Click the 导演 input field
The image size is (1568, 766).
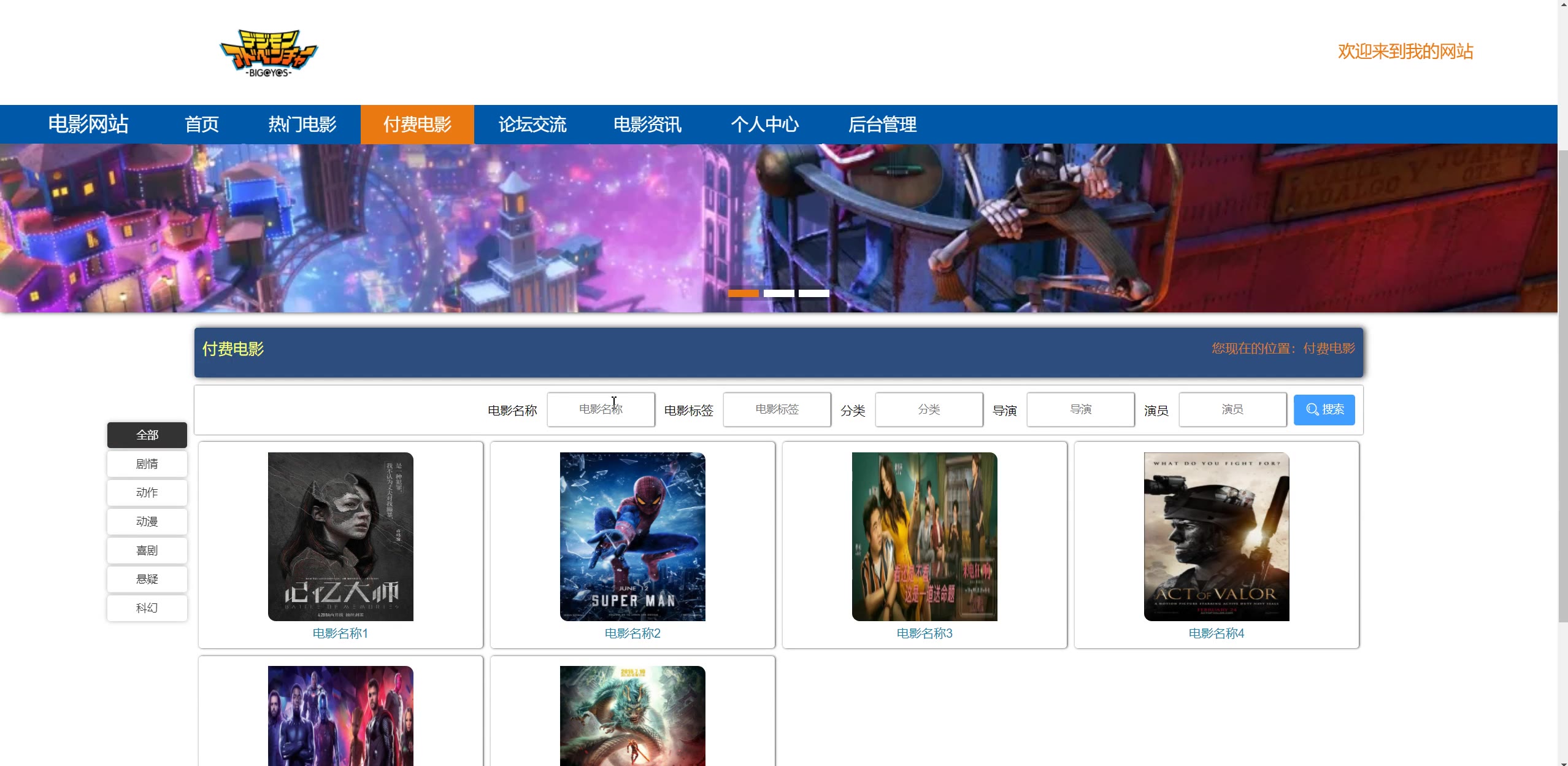pos(1080,409)
